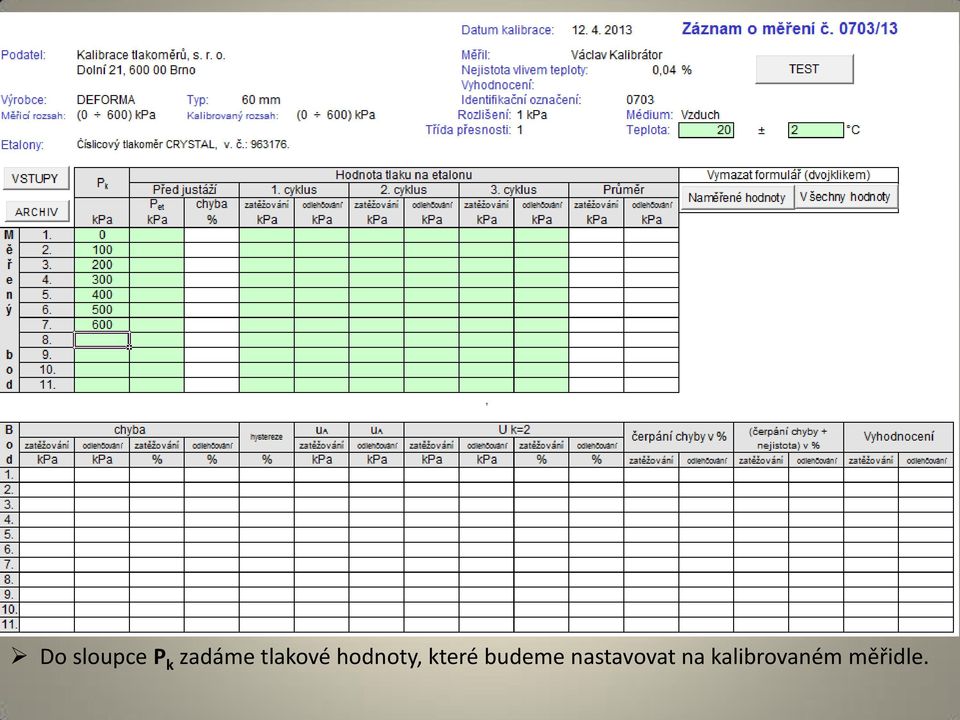
Task: Click the Médium value 'Vzduch'
Action: pyautogui.click(x=700, y=114)
